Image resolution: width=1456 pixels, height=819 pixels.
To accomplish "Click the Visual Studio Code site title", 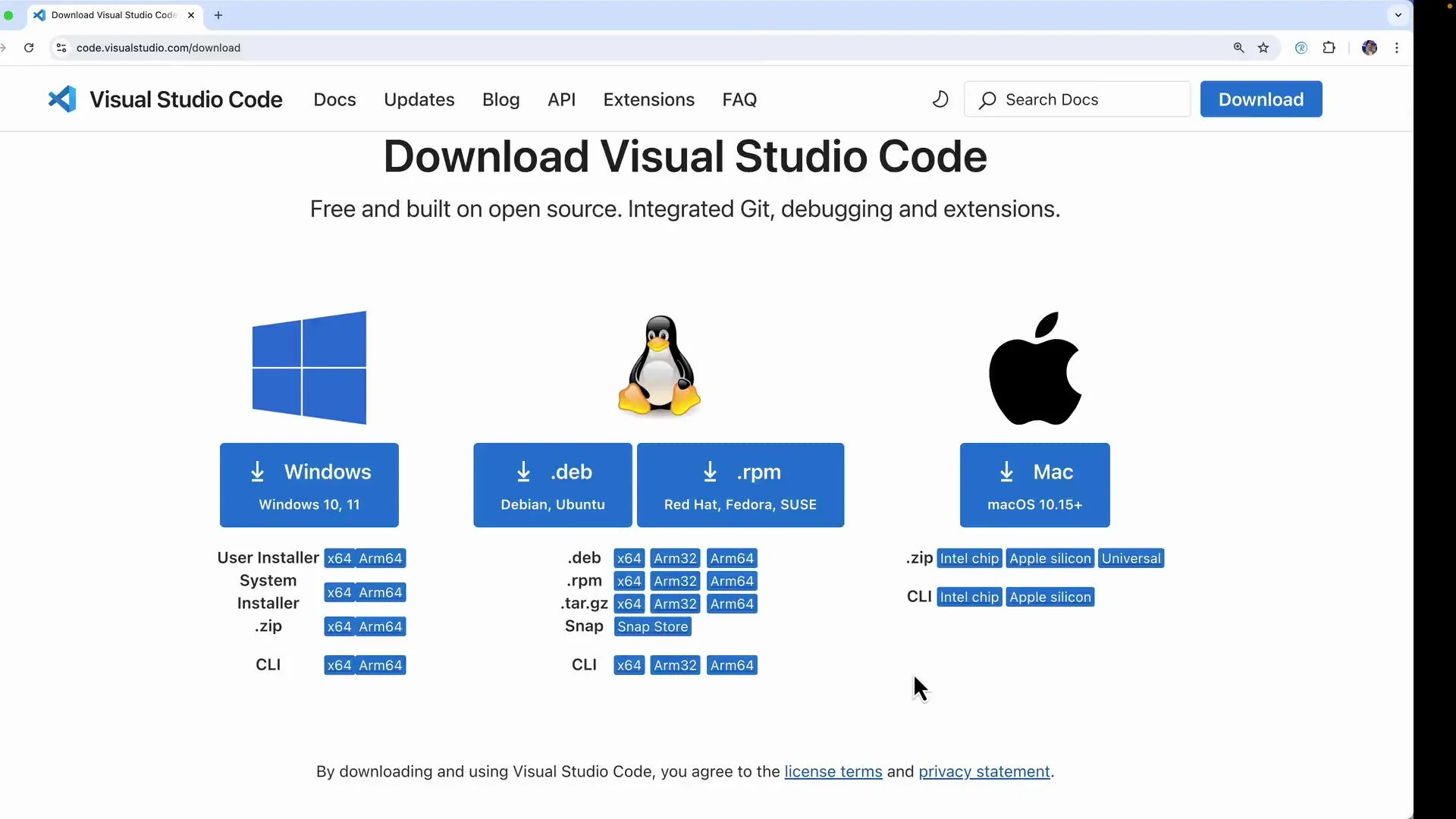I will [x=186, y=99].
